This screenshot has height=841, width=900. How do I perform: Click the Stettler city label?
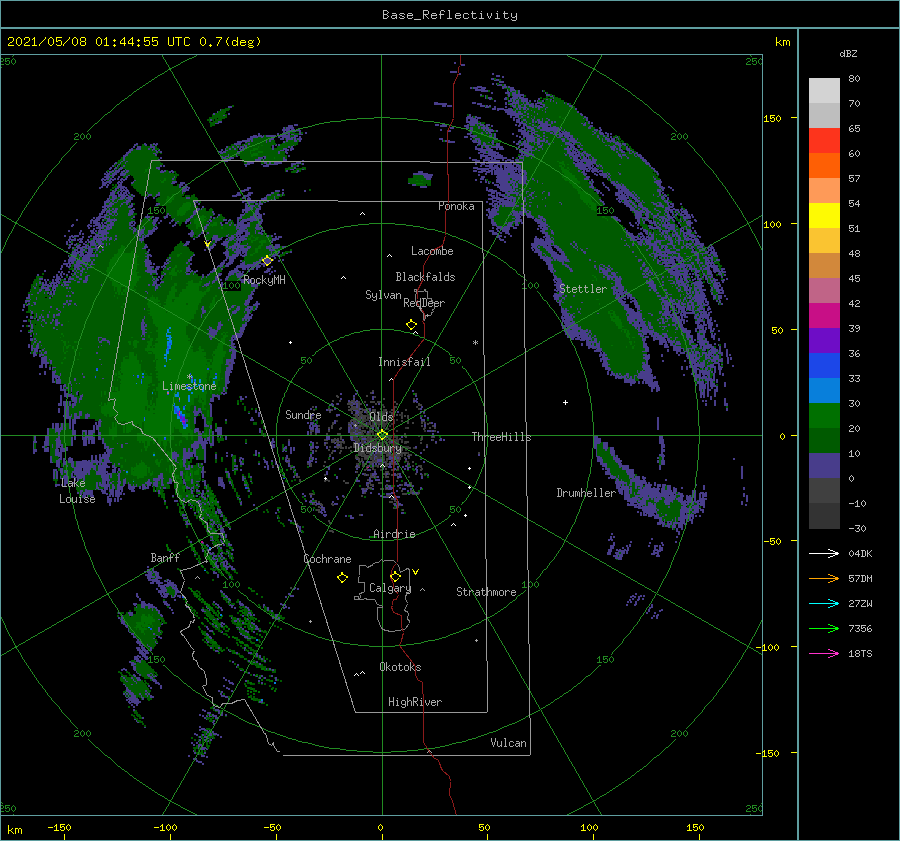(x=583, y=289)
